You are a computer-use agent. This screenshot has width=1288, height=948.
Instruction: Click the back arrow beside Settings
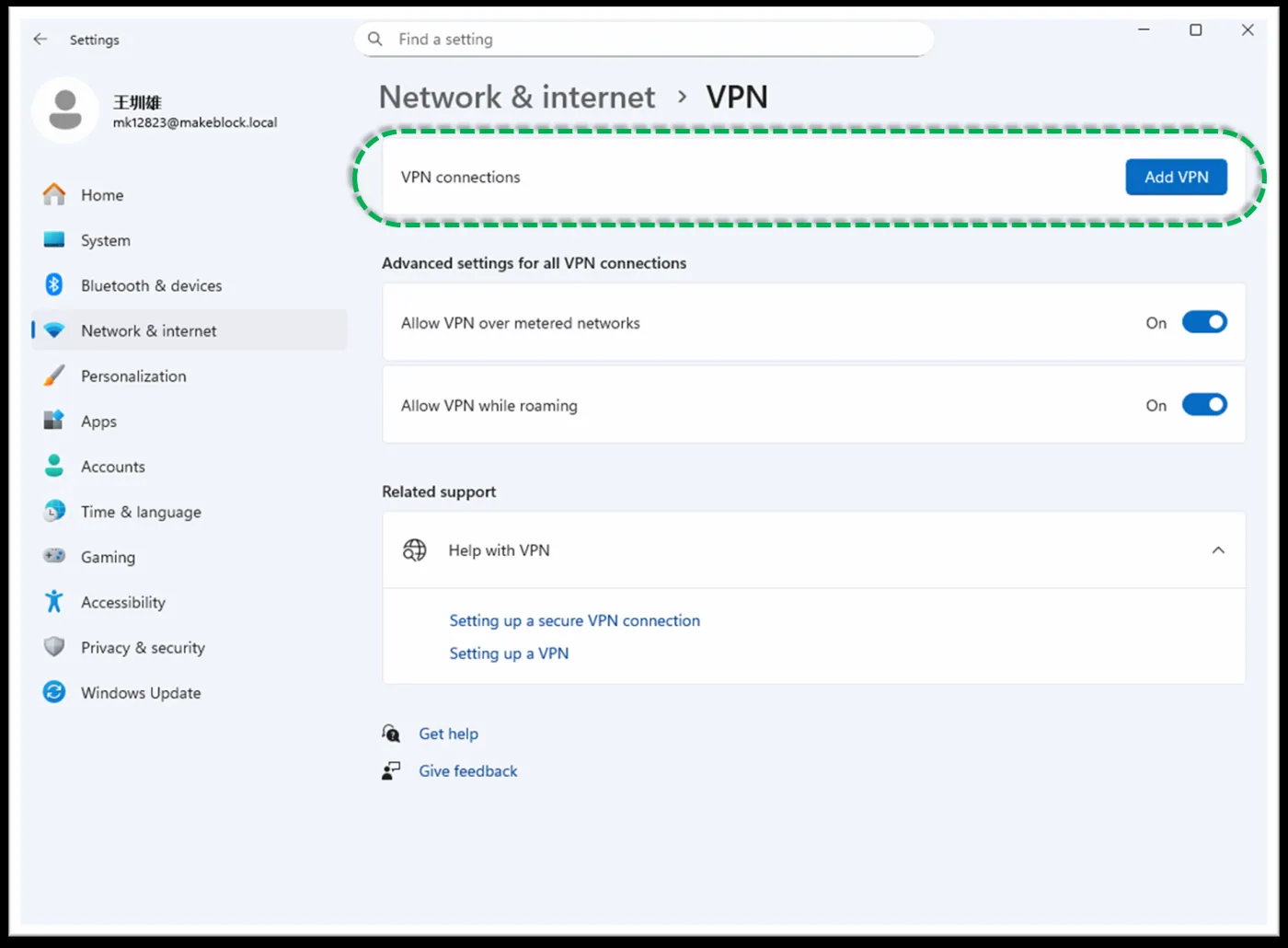40,40
